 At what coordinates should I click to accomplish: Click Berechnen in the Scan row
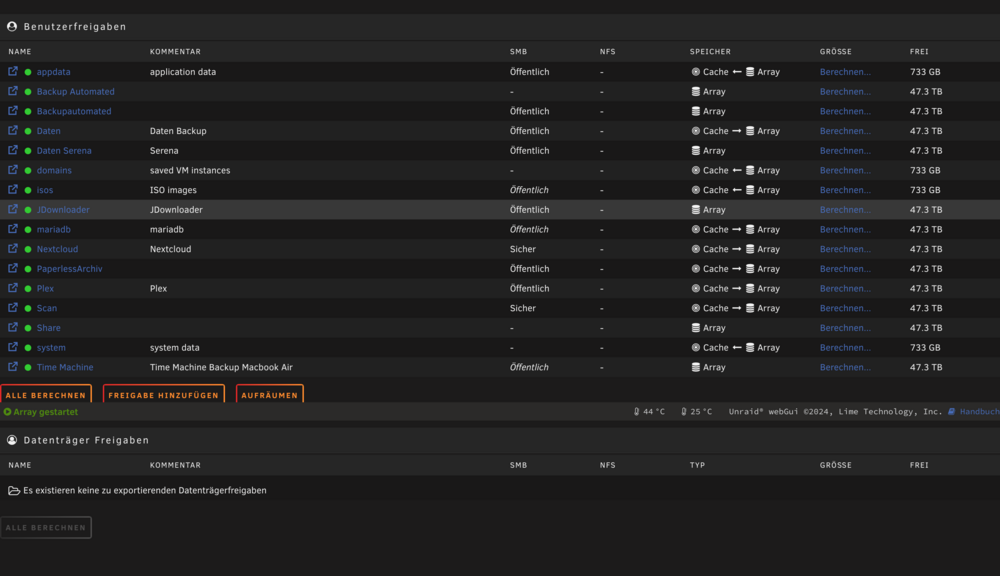(845, 308)
